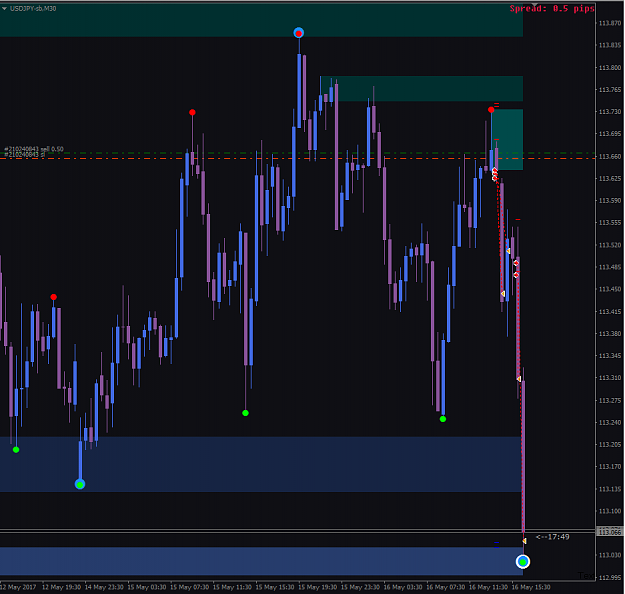Click the 113.310 price axis label
This screenshot has height=594, width=625.
coord(610,378)
